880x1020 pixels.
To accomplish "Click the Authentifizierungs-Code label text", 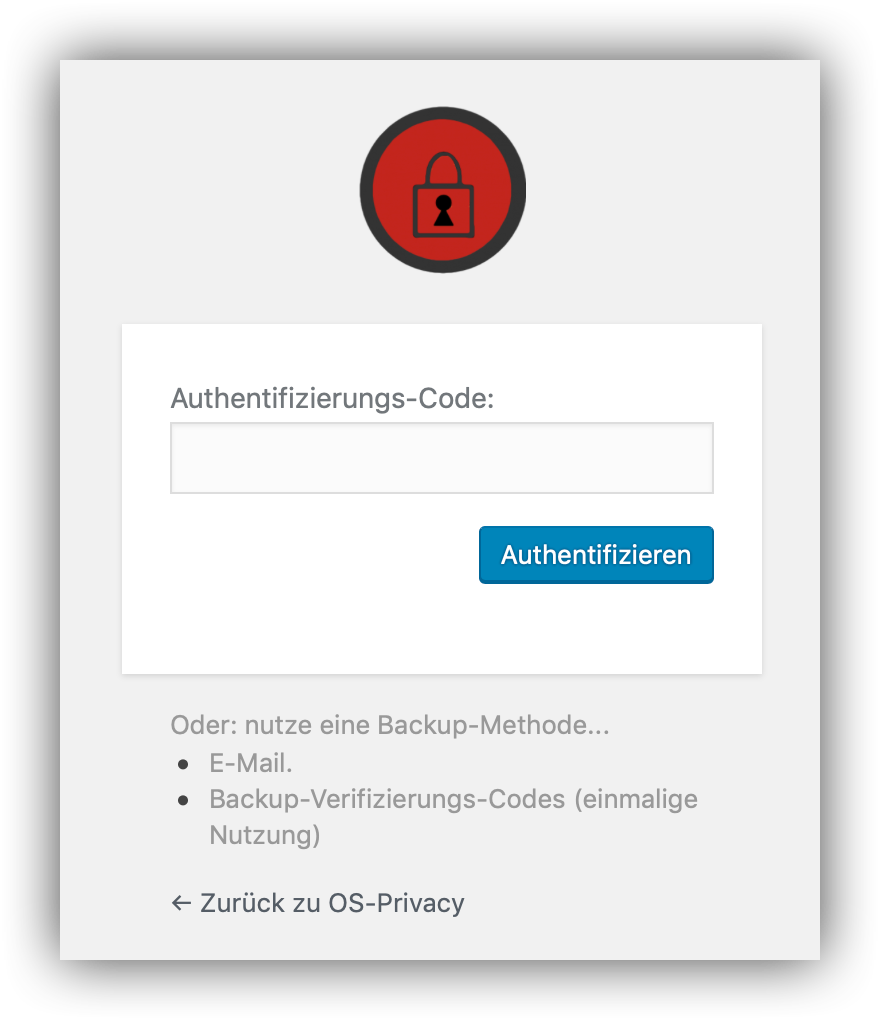I will coord(333,398).
